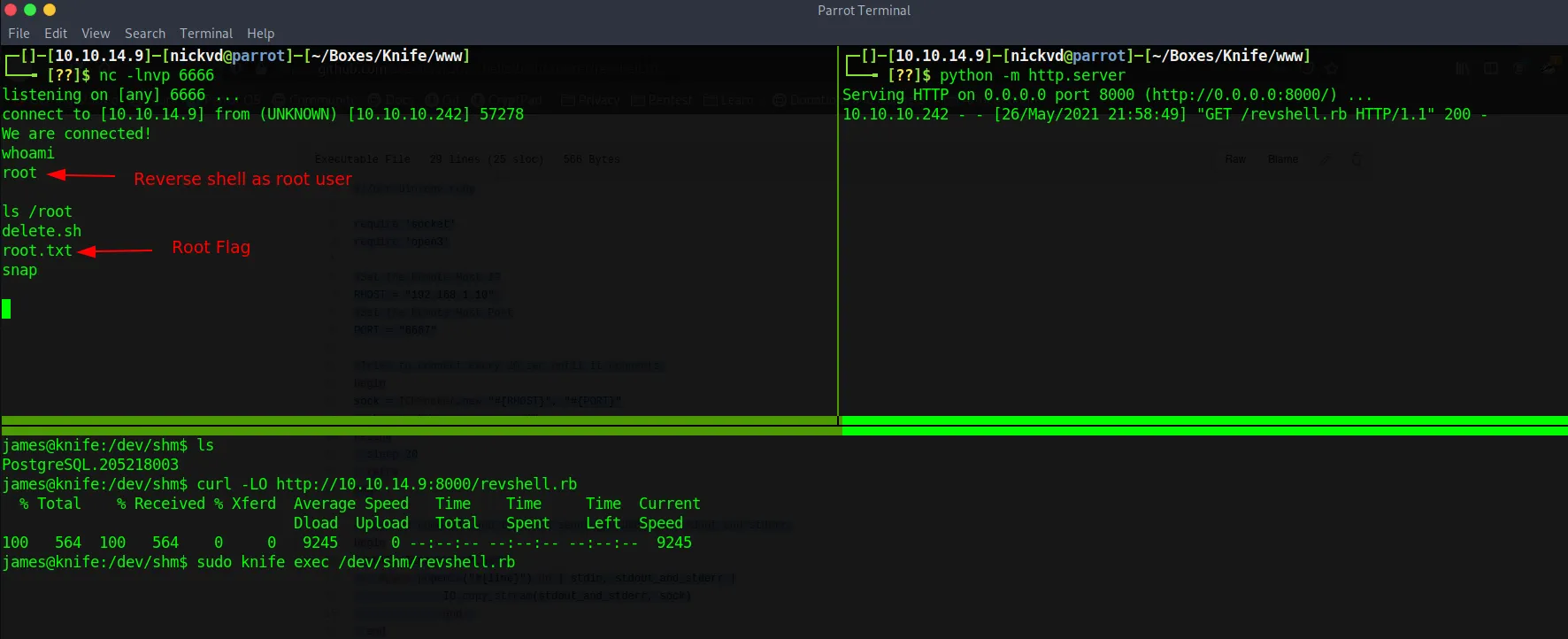Open the Help menu

[260, 34]
